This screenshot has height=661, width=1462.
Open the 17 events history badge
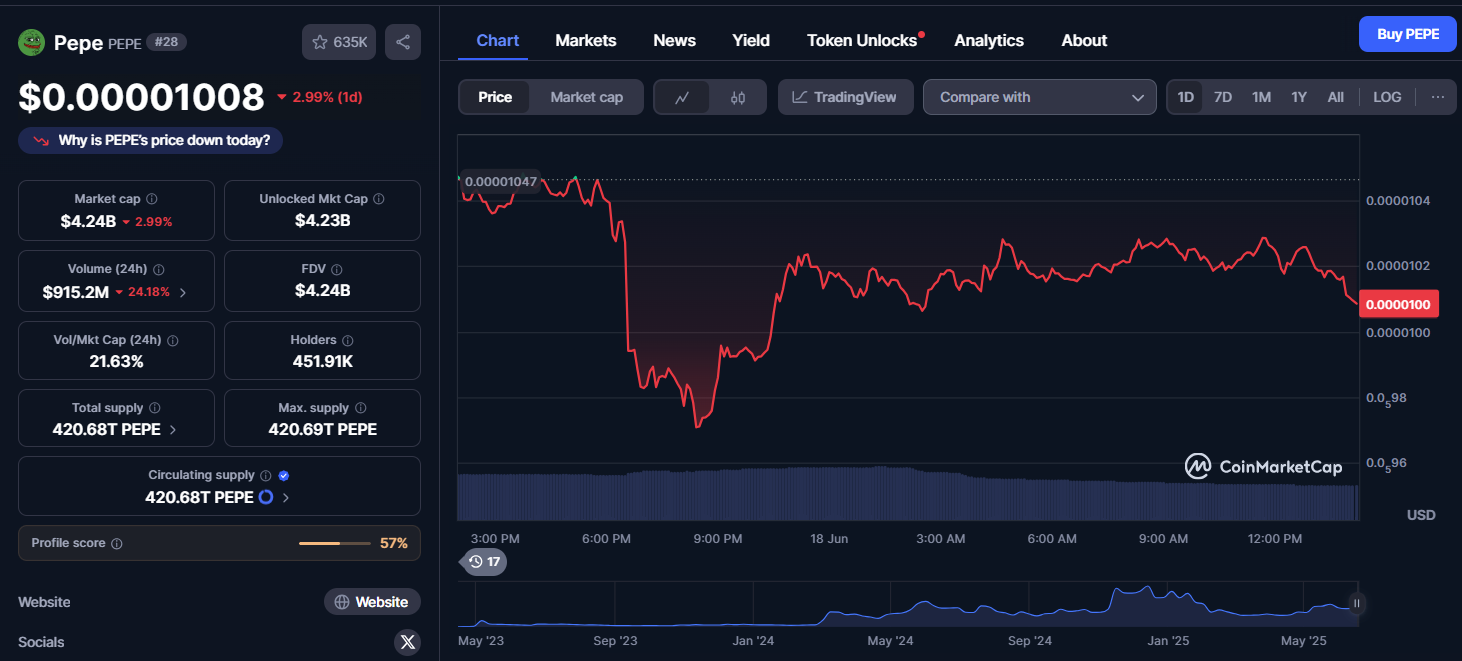tap(484, 562)
